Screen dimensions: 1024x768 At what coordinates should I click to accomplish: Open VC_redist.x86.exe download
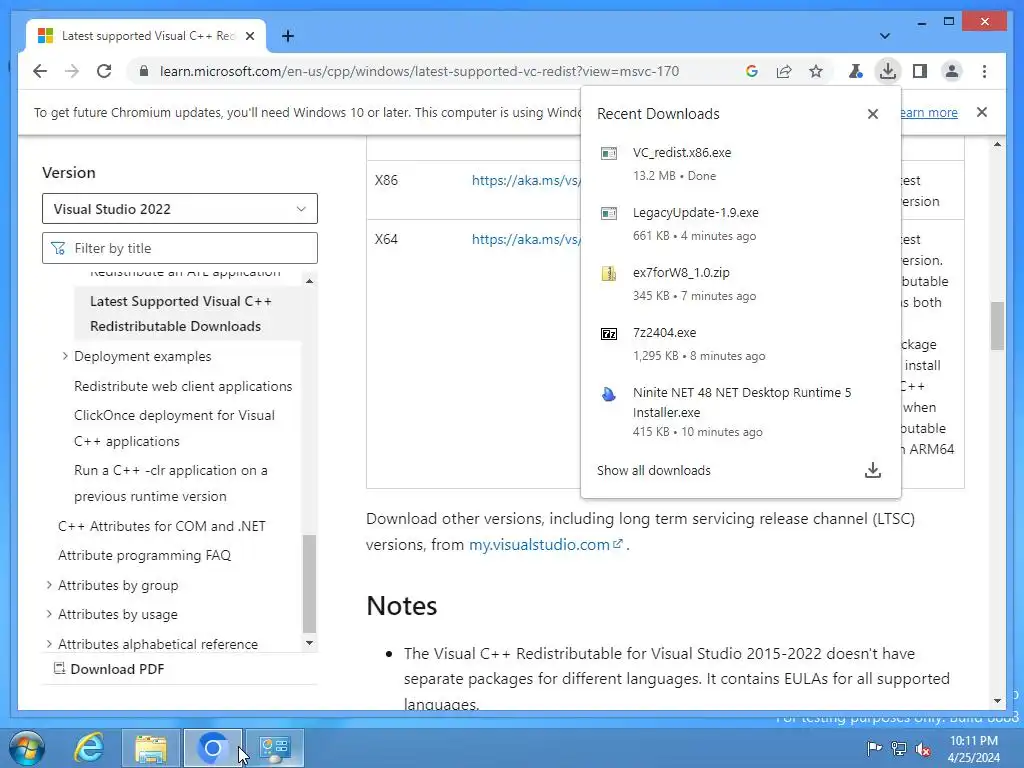(741, 163)
